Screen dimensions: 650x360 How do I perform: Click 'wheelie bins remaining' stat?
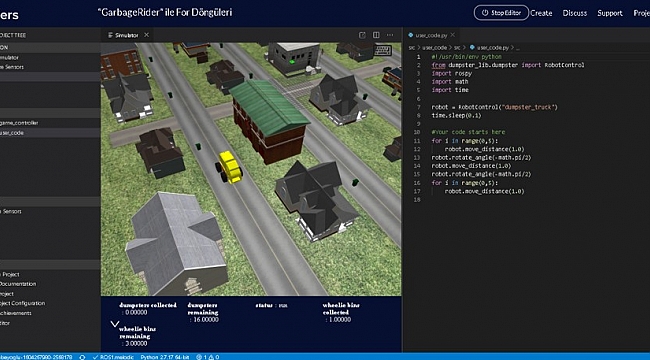(x=137, y=336)
